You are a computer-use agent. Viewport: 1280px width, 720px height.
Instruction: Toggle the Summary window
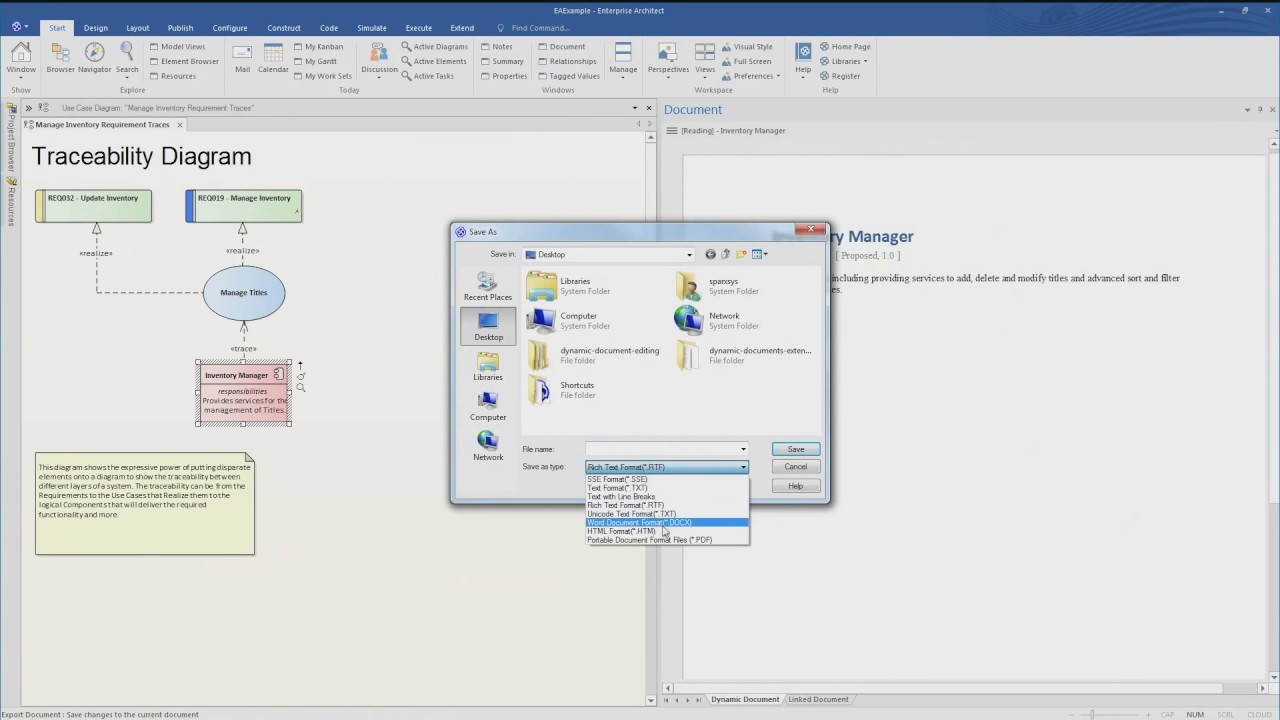[502, 61]
